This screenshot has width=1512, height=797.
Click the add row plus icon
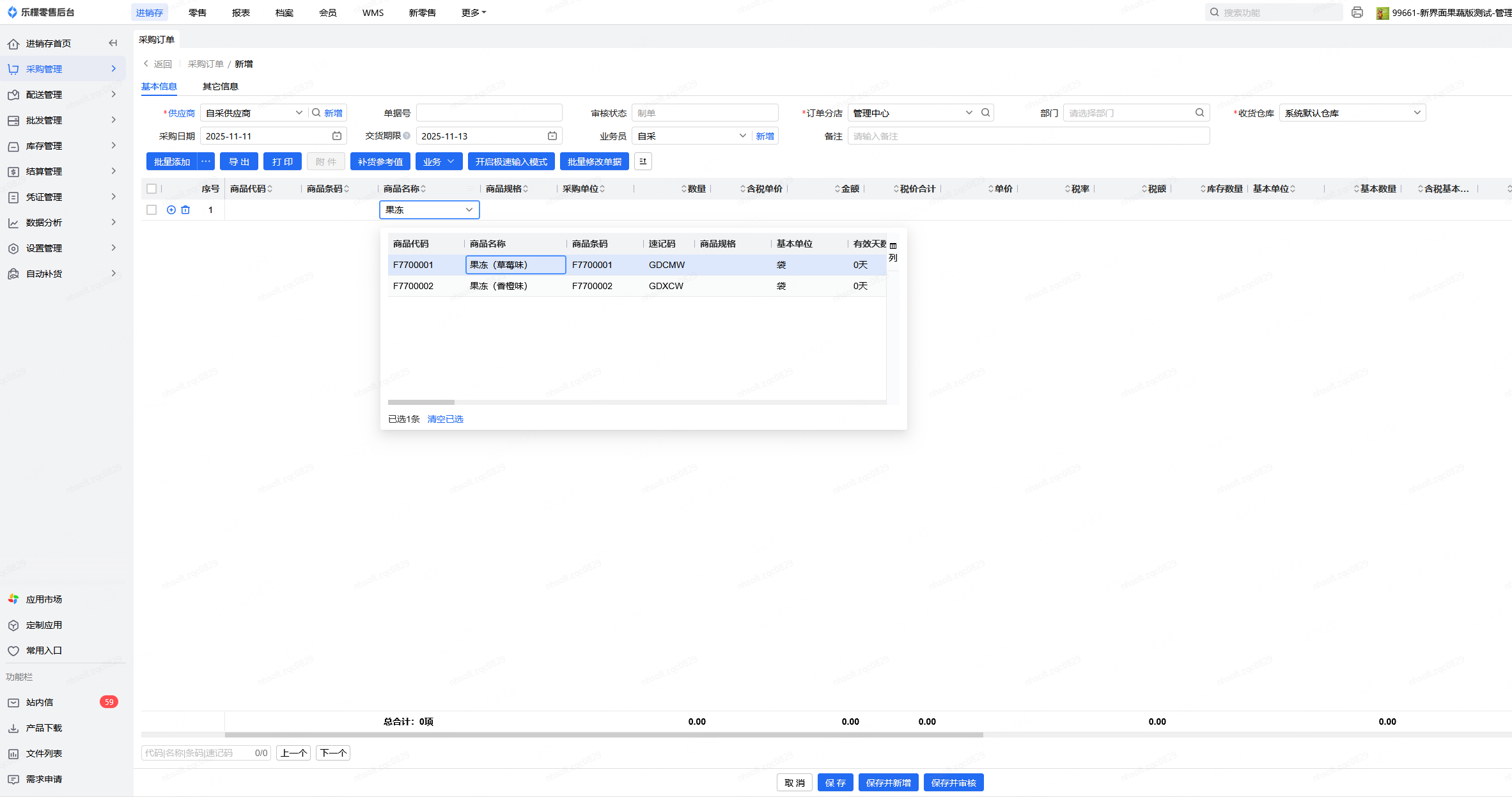(x=171, y=210)
